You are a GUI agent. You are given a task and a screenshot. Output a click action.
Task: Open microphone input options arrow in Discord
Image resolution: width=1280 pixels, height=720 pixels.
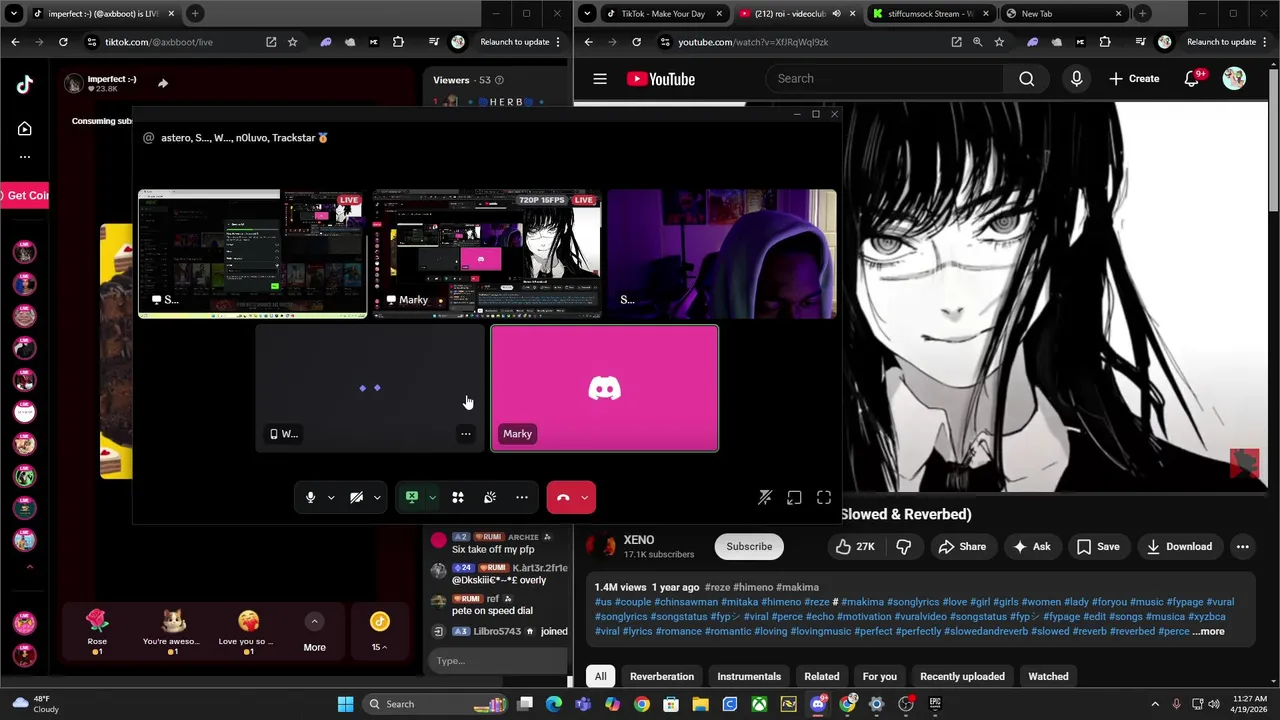click(x=331, y=497)
